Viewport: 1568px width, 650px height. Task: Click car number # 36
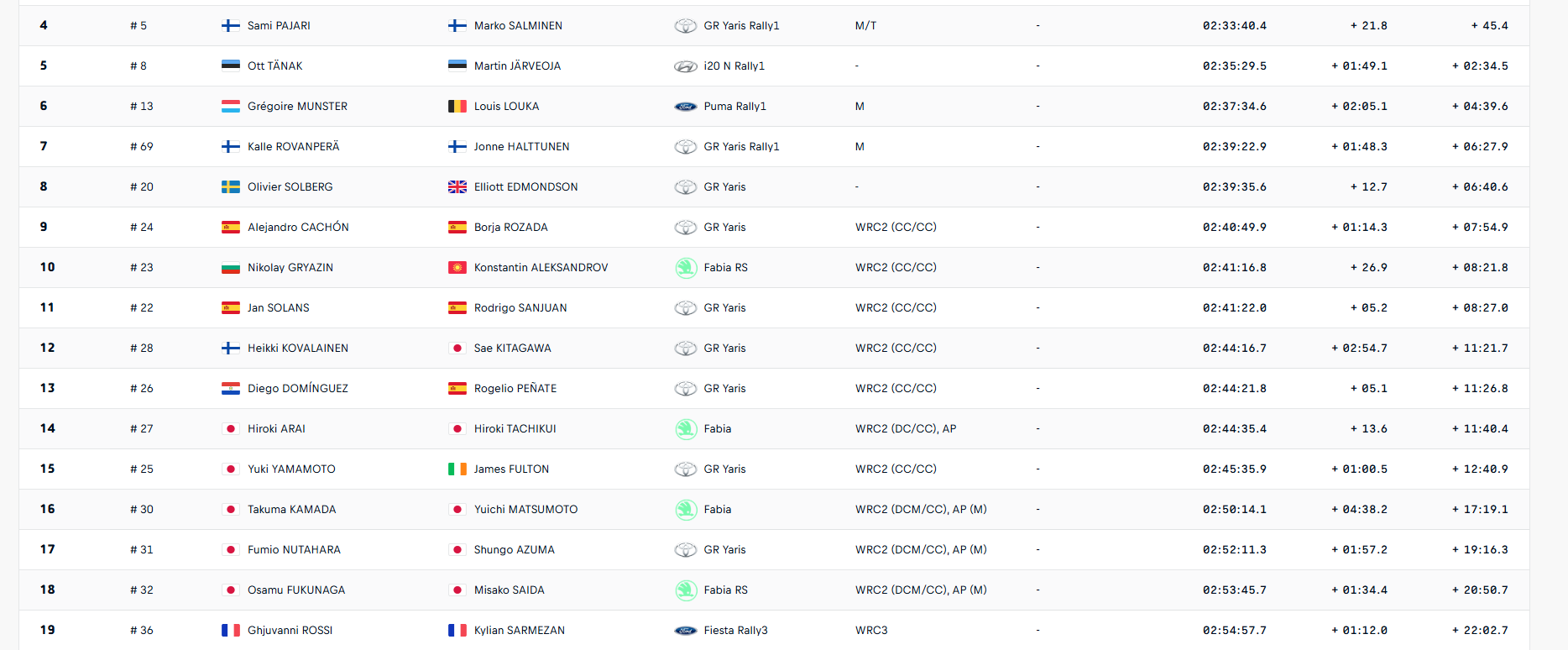(142, 631)
